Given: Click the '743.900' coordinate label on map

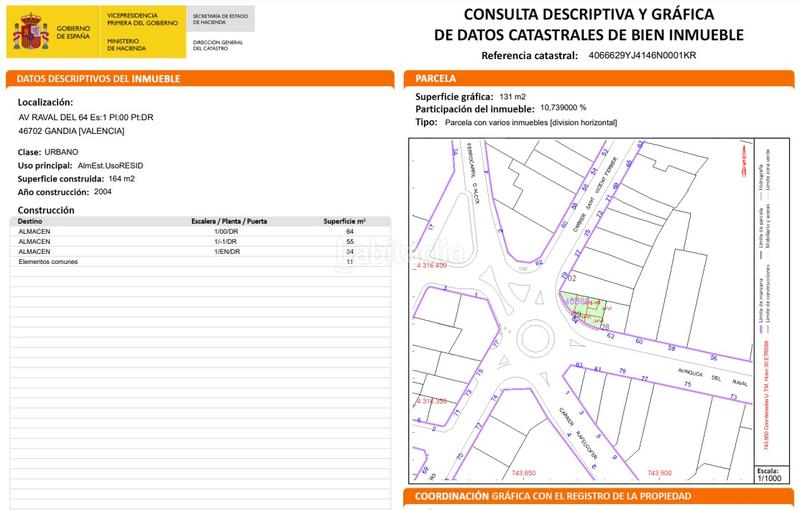Looking at the screenshot, I should point(659,473).
